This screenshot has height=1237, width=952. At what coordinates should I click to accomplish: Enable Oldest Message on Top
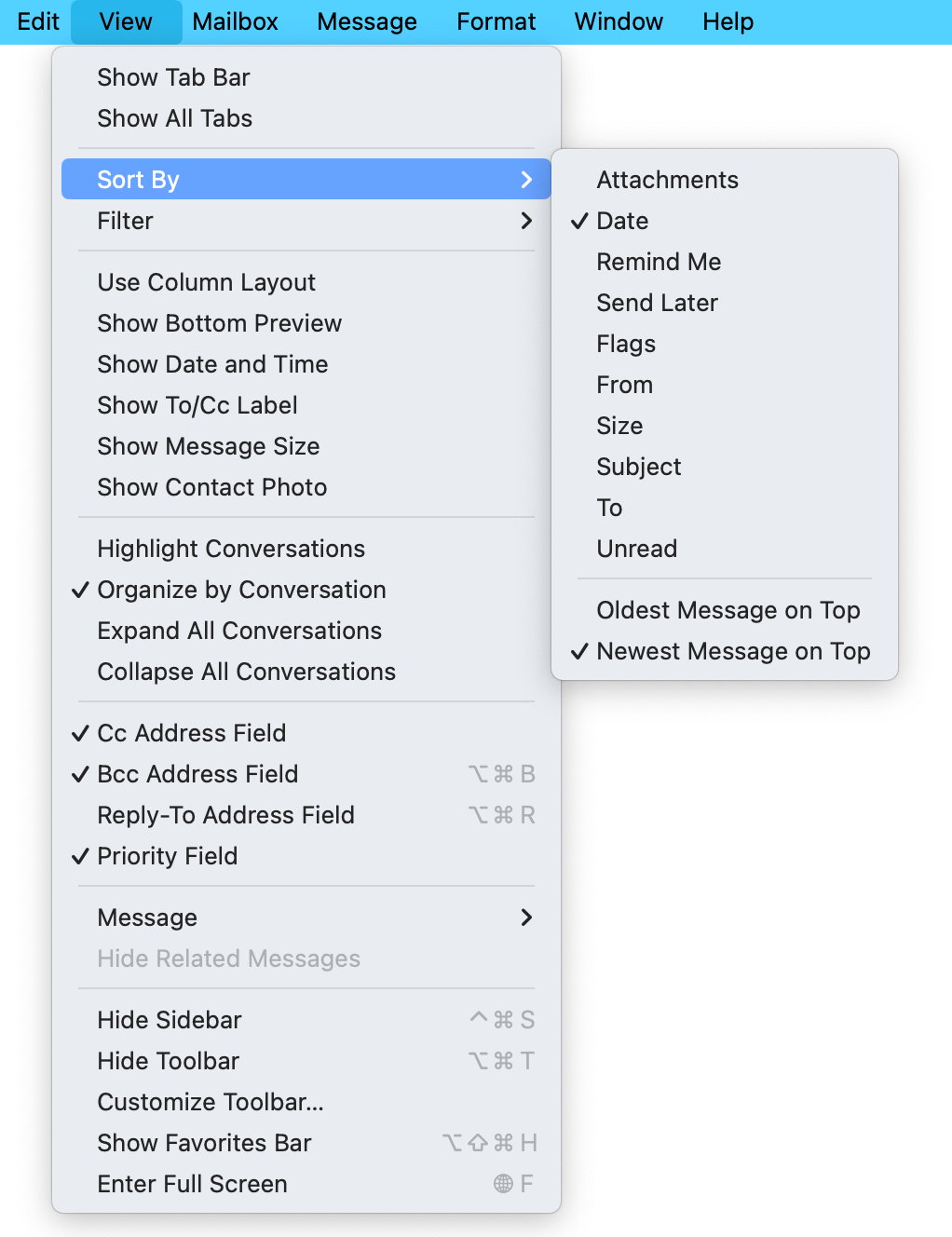[728, 610]
